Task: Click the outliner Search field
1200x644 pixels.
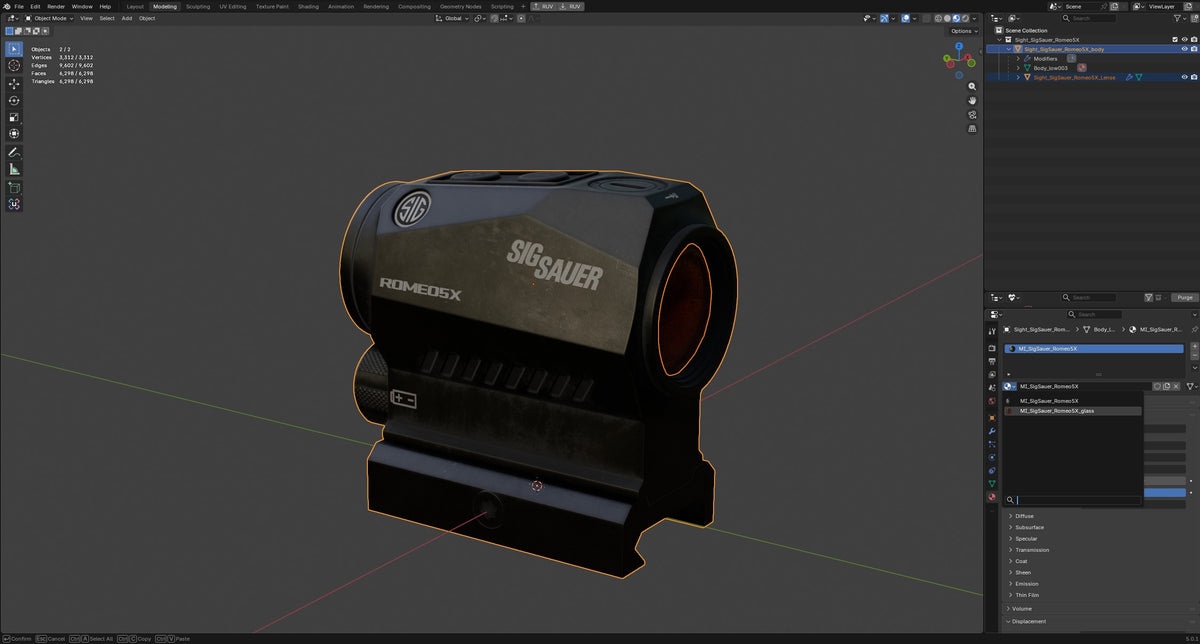Action: (1091, 18)
